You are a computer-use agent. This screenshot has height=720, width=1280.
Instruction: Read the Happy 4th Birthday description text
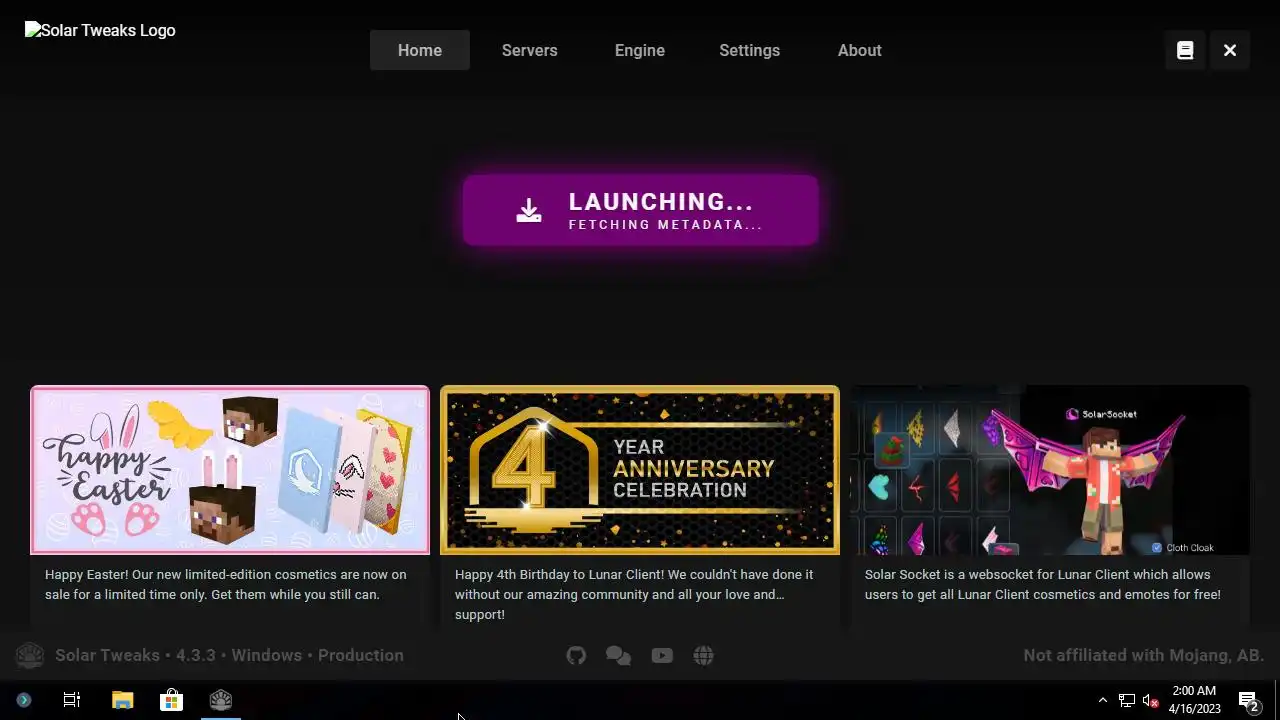pos(634,594)
